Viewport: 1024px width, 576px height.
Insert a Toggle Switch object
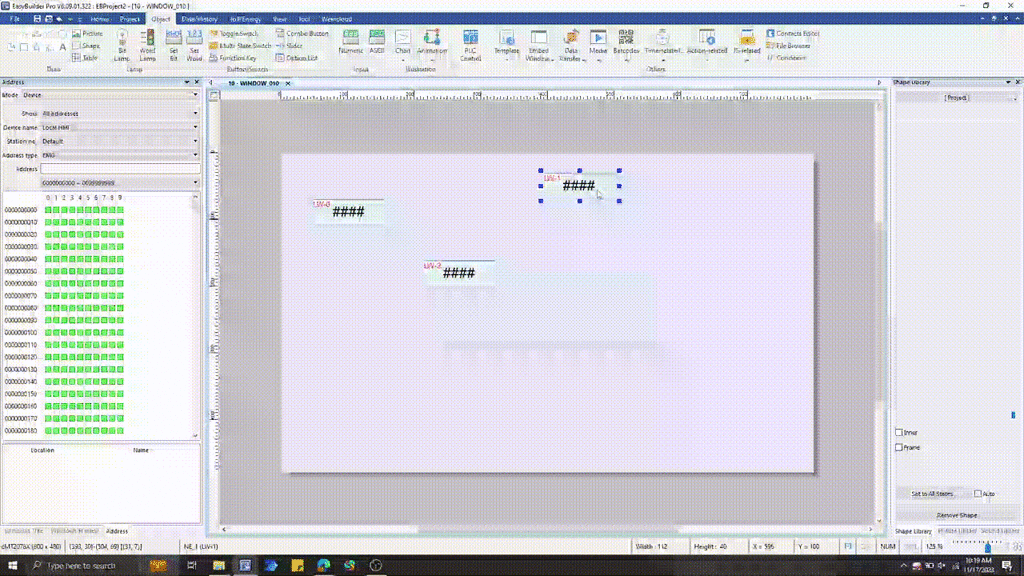[x=237, y=32]
